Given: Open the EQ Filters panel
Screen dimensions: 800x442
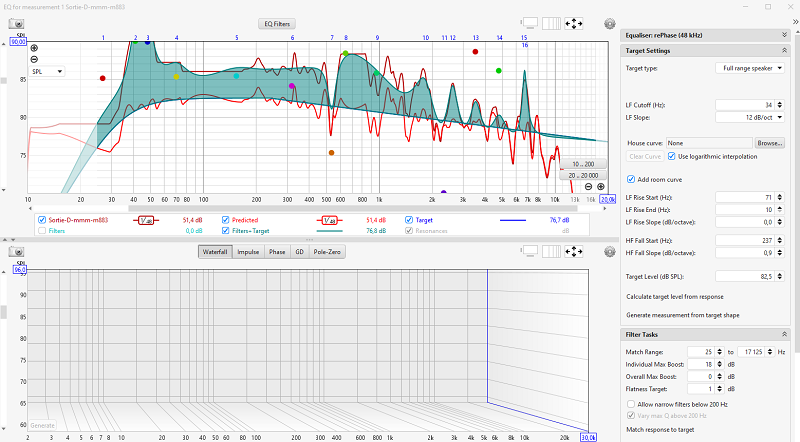Looking at the screenshot, I should [x=277, y=24].
